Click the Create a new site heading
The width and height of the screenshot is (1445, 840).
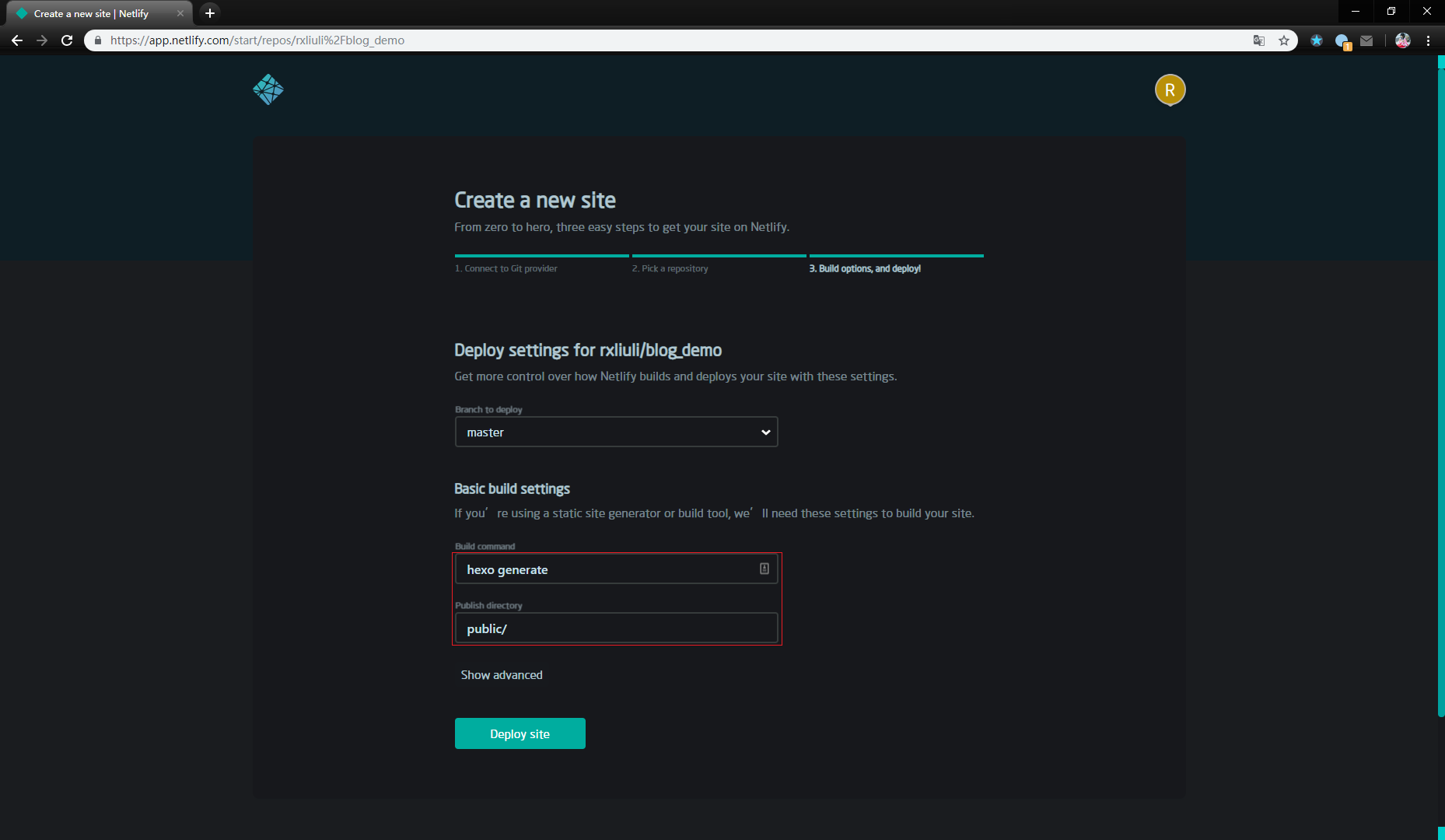click(535, 201)
